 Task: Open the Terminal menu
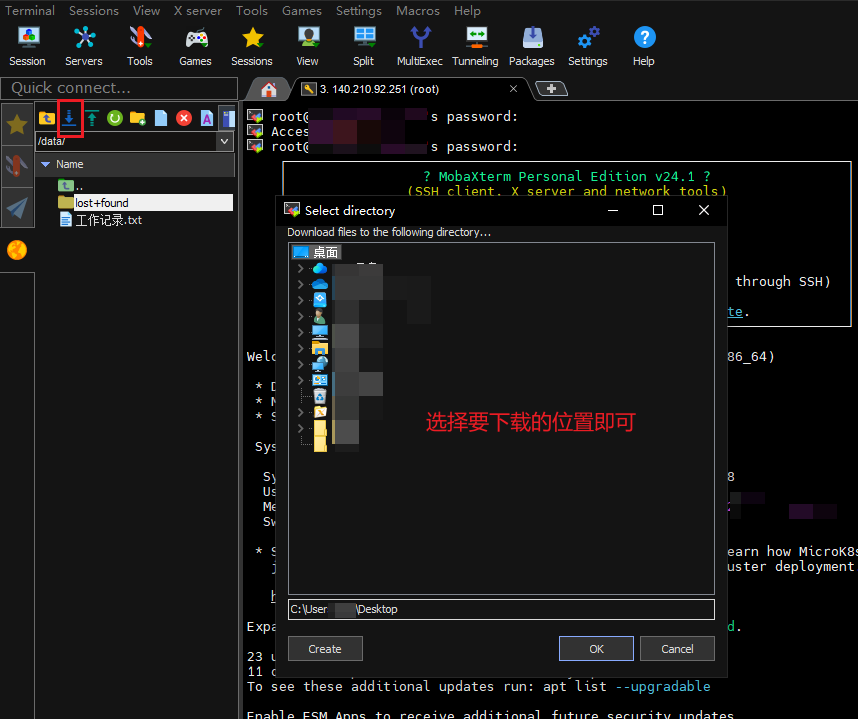click(30, 10)
